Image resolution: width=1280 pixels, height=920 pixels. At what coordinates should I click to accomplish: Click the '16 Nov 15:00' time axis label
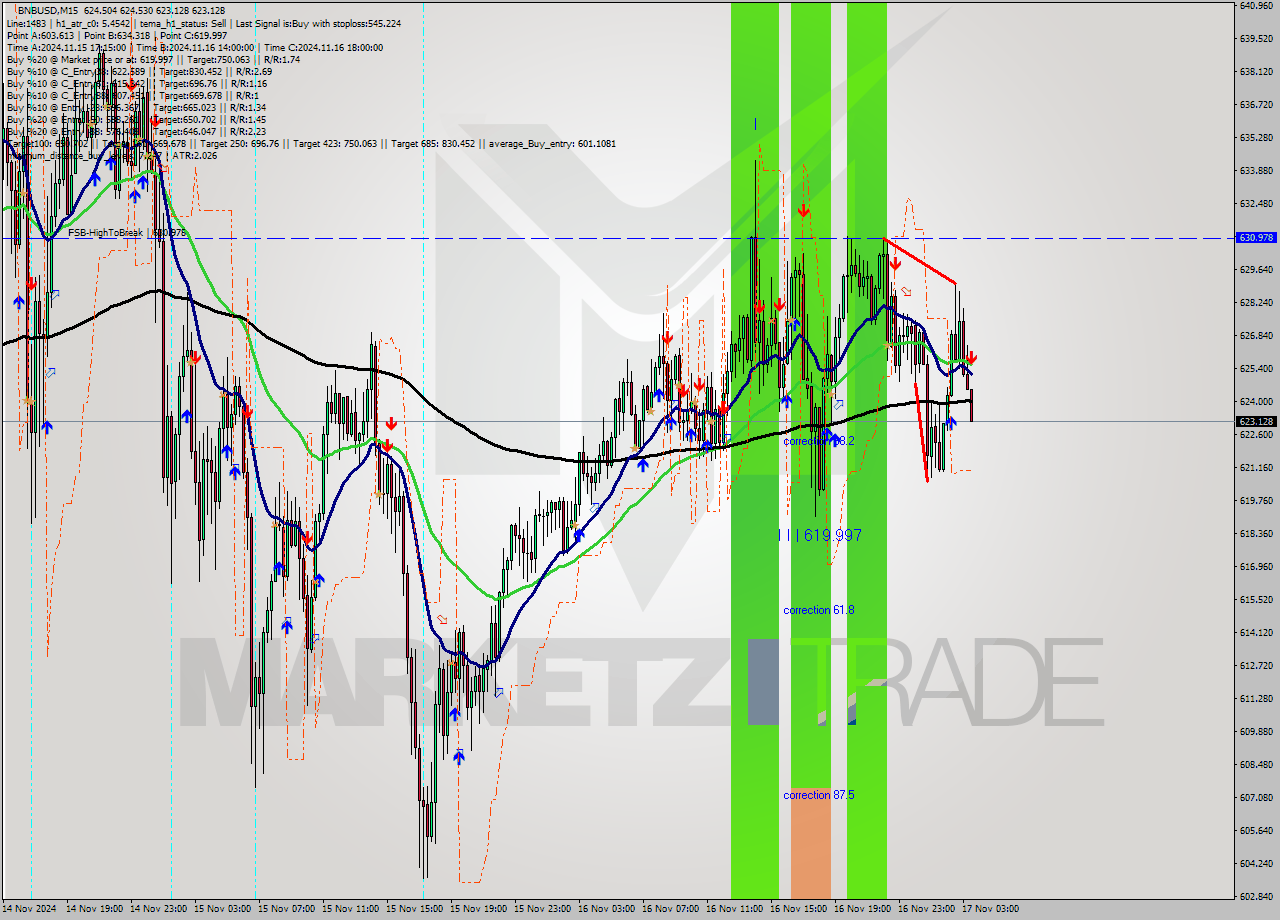[799, 909]
